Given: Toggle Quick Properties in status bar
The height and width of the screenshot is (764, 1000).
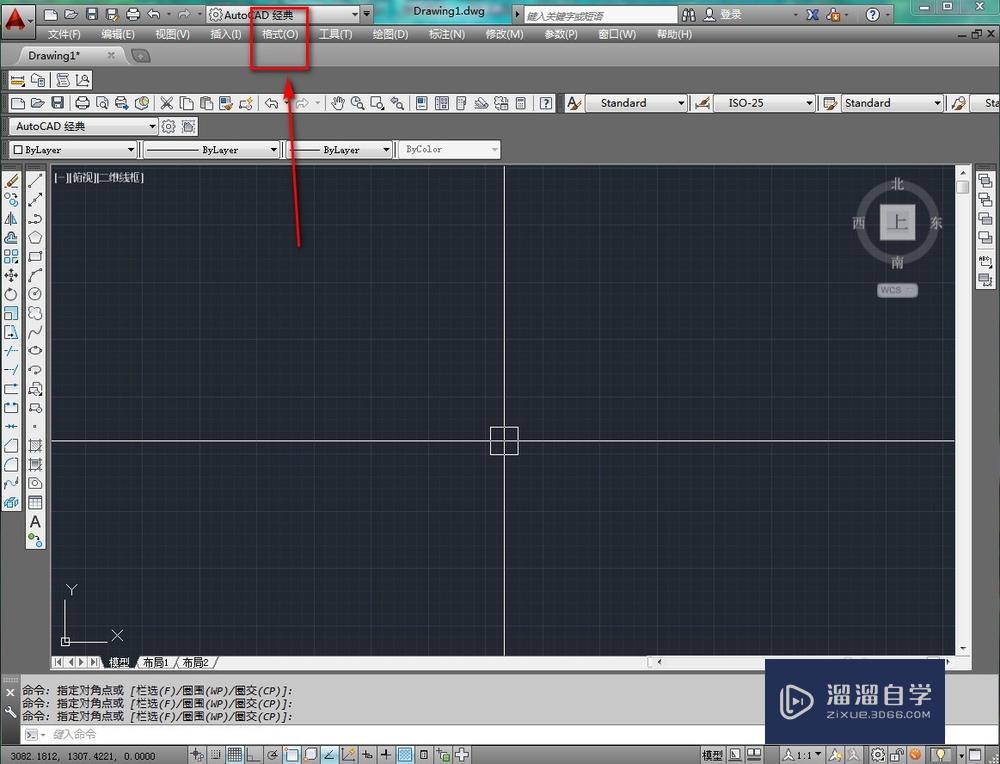Looking at the screenshot, I should [424, 756].
